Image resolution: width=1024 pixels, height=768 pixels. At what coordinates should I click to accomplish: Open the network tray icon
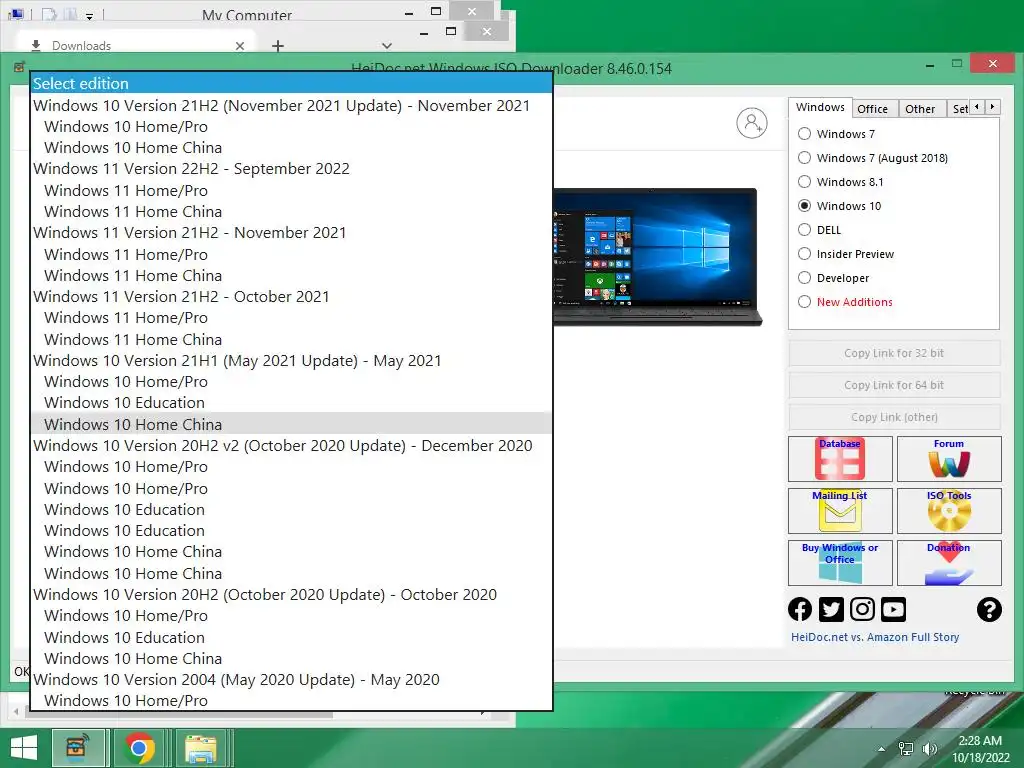coord(906,749)
